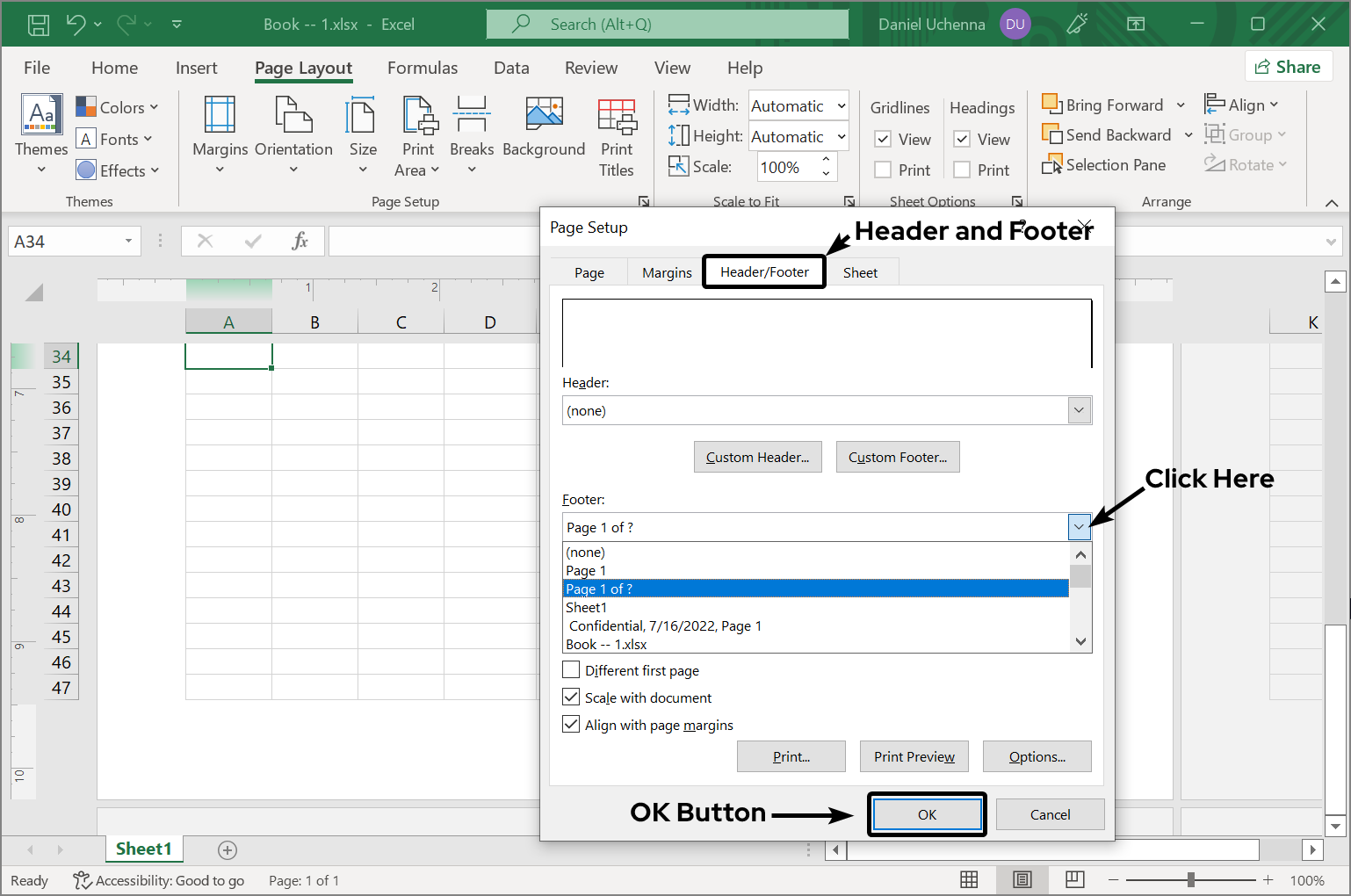Uncheck Scale with document
This screenshot has width=1351, height=896.
coord(571,697)
